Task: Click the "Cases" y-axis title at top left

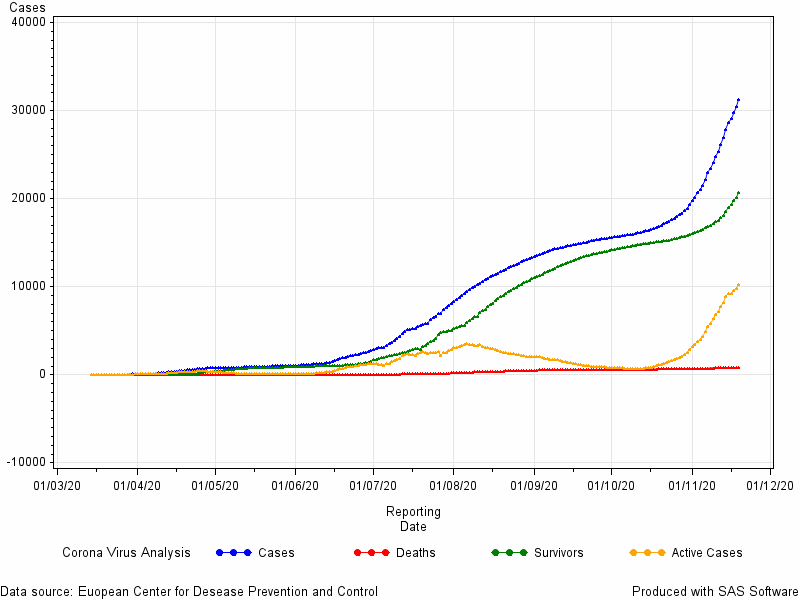Action: pyautogui.click(x=27, y=7)
